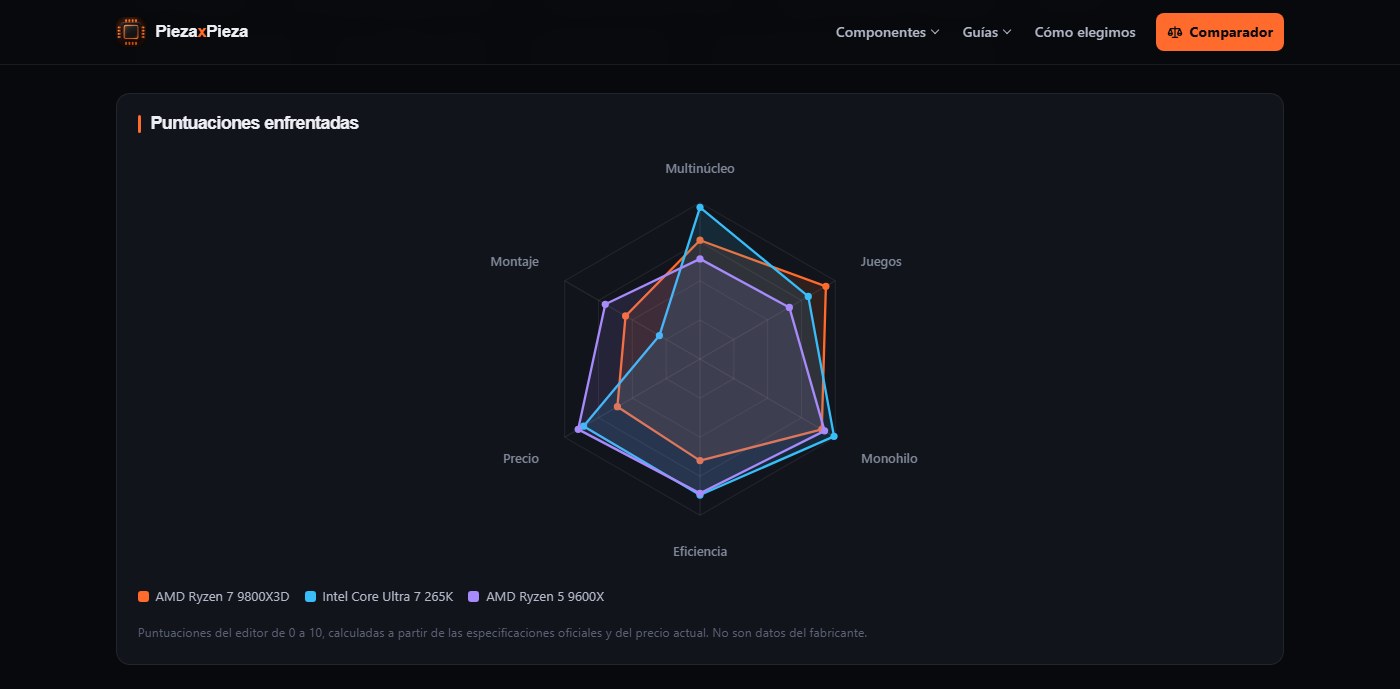This screenshot has width=1400, height=689.
Task: Select the orange Juegos data point
Action: click(825, 287)
